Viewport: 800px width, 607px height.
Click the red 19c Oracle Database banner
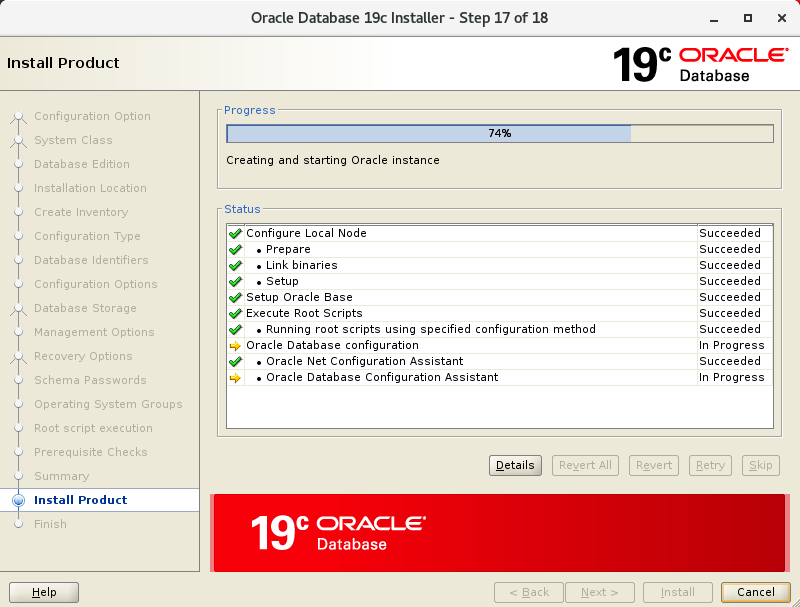pyautogui.click(x=499, y=533)
